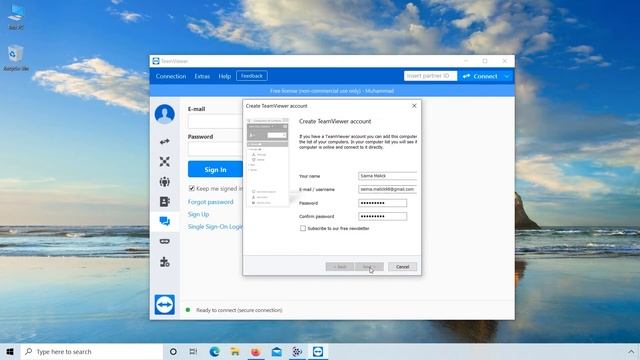Viewport: 640px width, 360px height.
Task: Open the Remote Management sidebar icon
Action: click(x=164, y=162)
